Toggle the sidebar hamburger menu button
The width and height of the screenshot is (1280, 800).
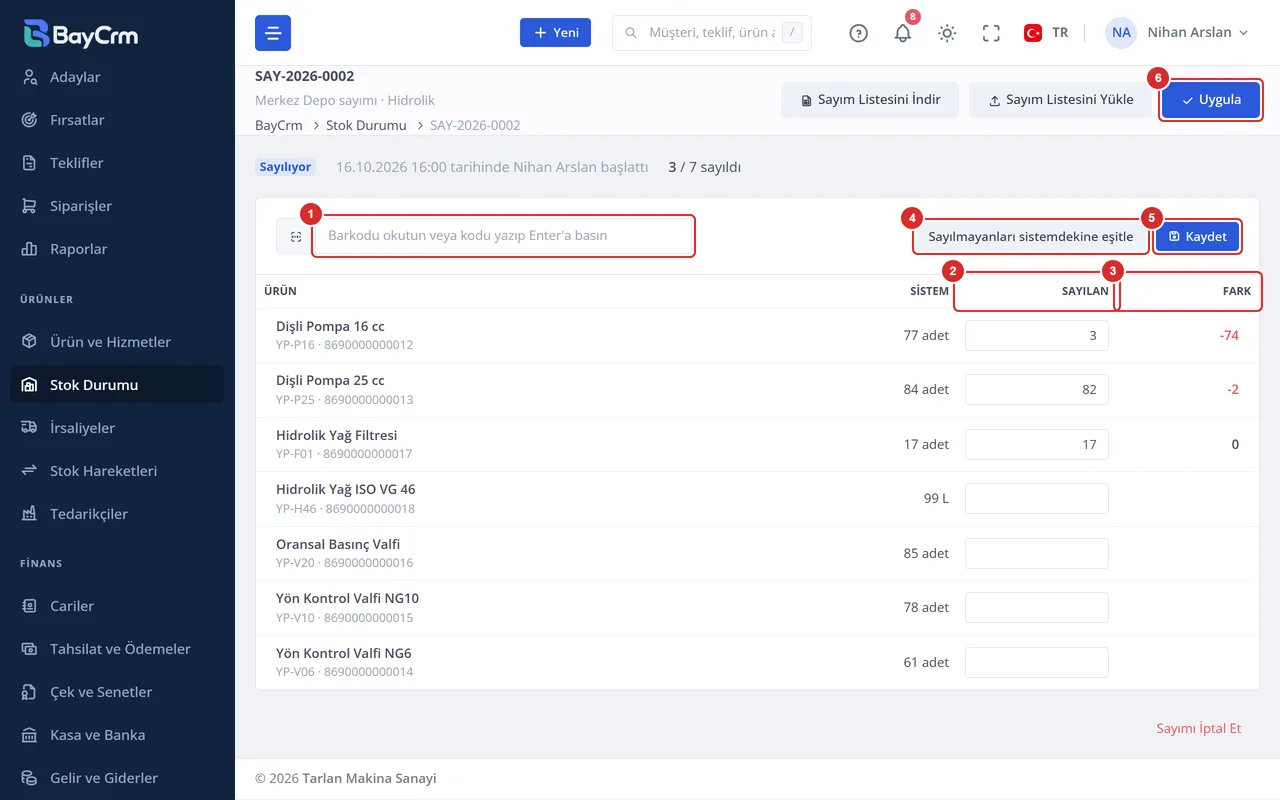click(x=273, y=33)
